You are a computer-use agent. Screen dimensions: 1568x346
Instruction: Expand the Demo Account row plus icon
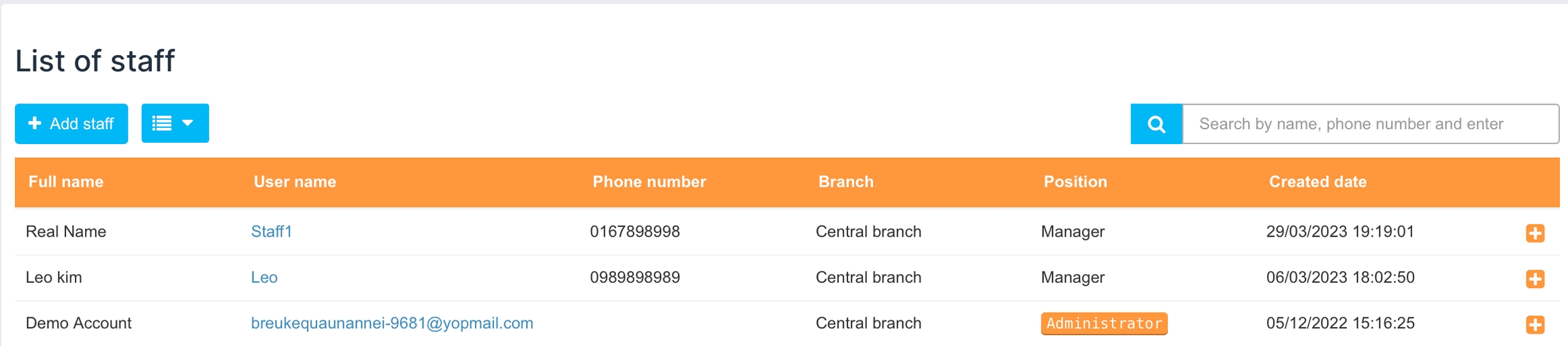(1535, 324)
